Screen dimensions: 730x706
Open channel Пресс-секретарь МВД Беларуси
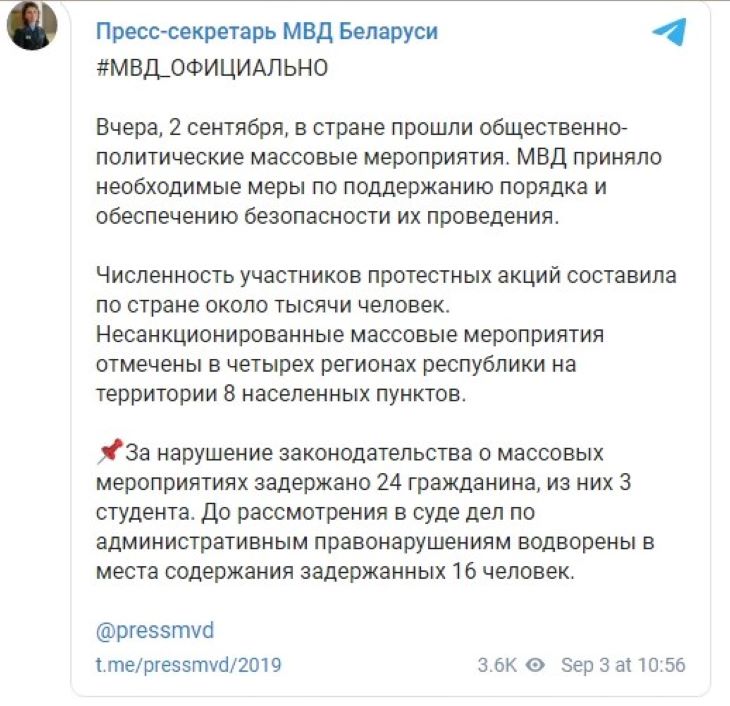click(x=266, y=32)
